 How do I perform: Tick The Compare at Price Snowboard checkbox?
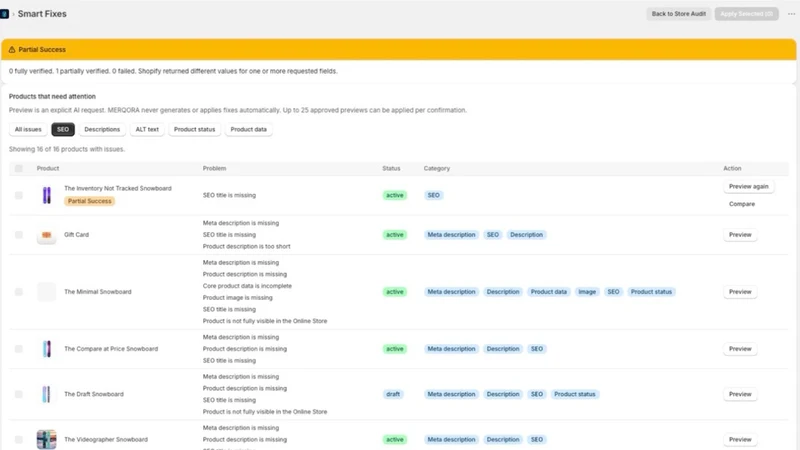coord(19,349)
